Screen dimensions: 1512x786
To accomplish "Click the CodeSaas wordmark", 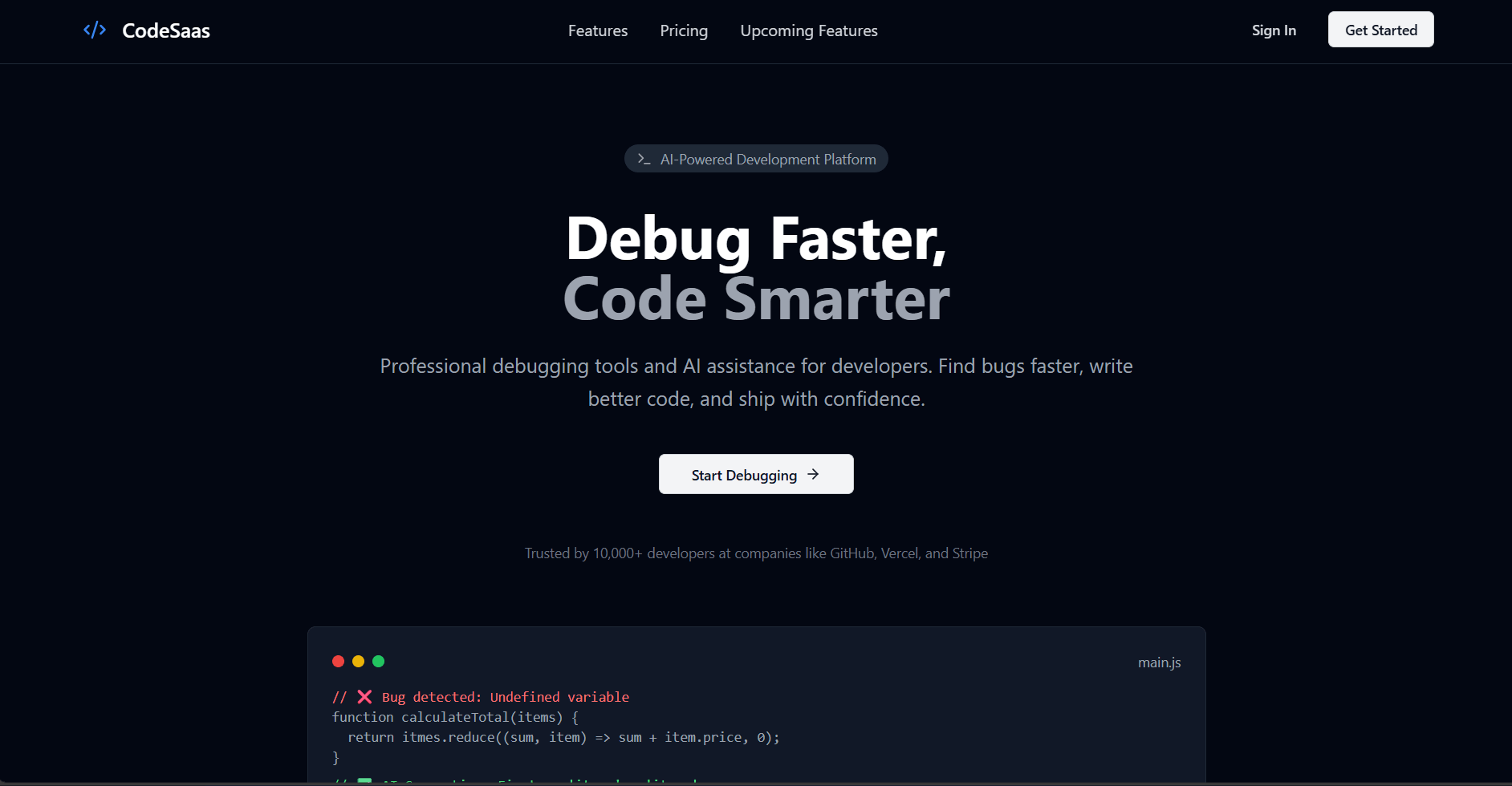I will point(165,30).
